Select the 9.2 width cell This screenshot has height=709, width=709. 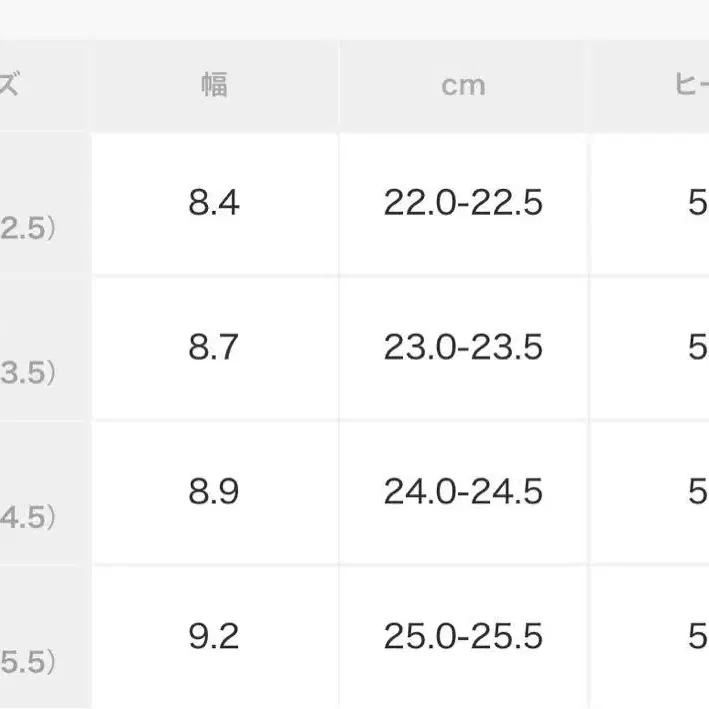coord(214,636)
